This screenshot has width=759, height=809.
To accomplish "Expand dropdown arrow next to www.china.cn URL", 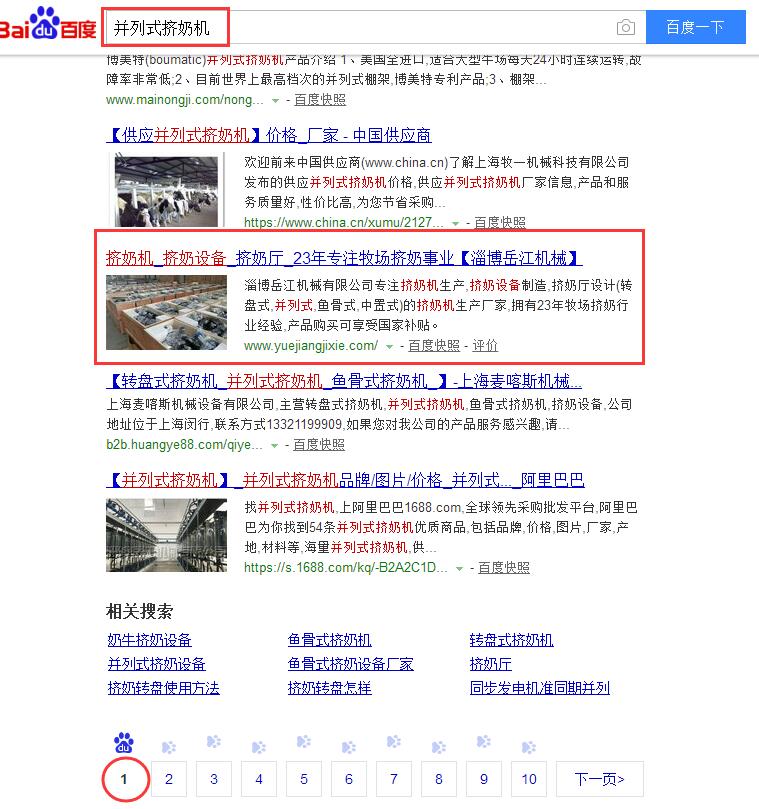I will click(455, 223).
